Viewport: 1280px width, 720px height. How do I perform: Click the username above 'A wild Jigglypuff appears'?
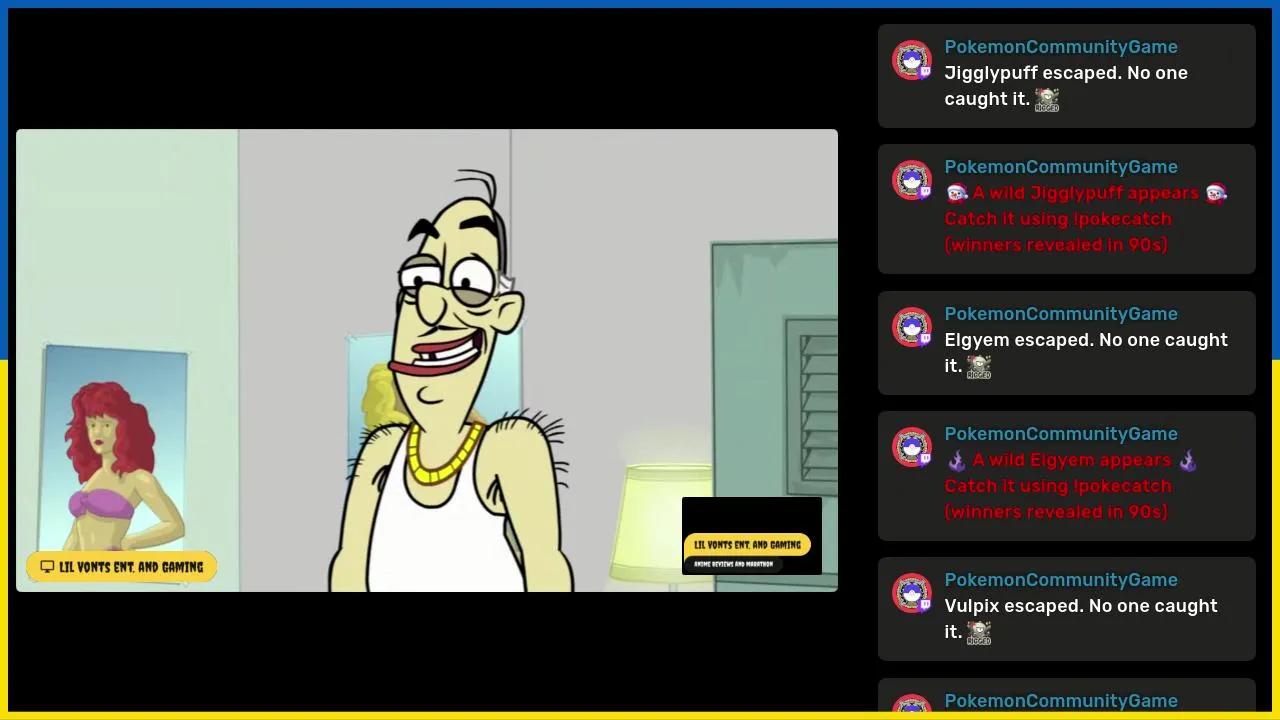point(1061,167)
